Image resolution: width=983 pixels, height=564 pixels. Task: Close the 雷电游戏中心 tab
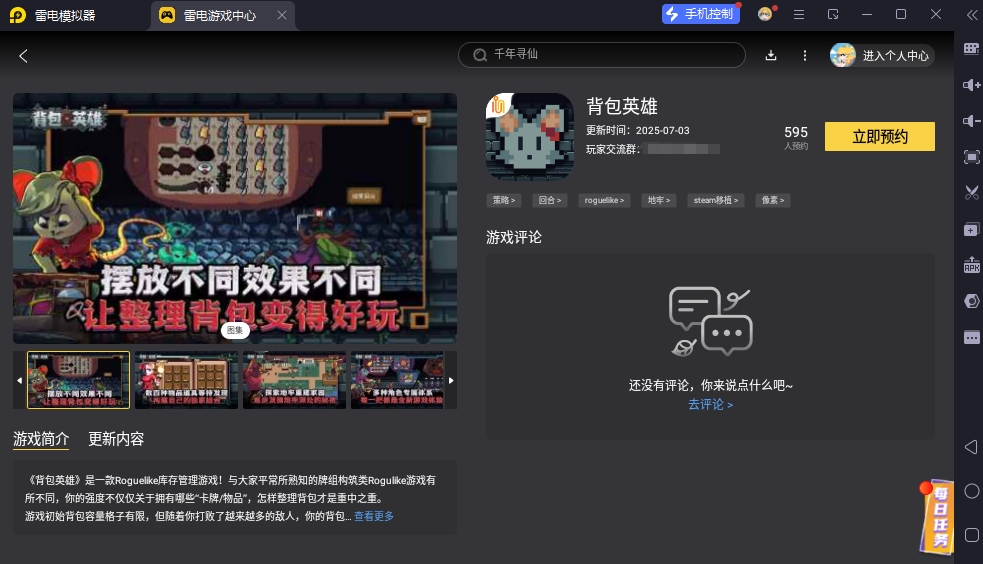click(282, 15)
